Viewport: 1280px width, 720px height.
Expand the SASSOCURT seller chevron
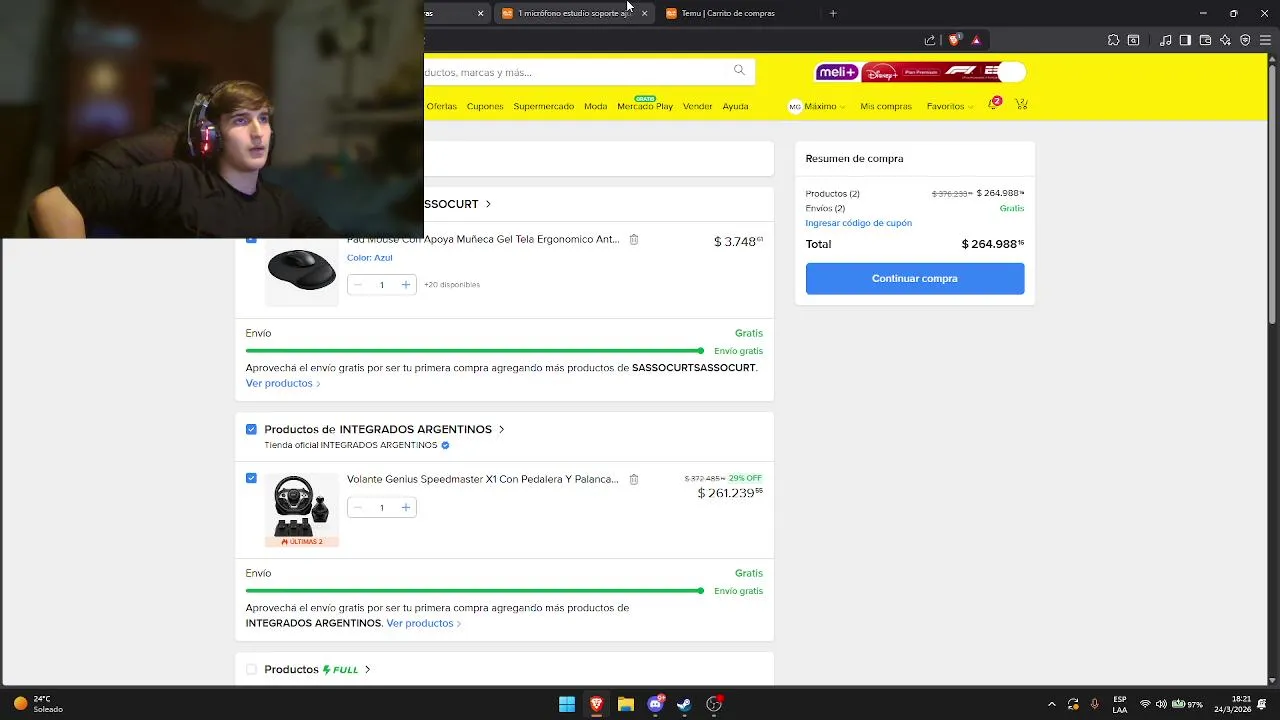coord(488,204)
